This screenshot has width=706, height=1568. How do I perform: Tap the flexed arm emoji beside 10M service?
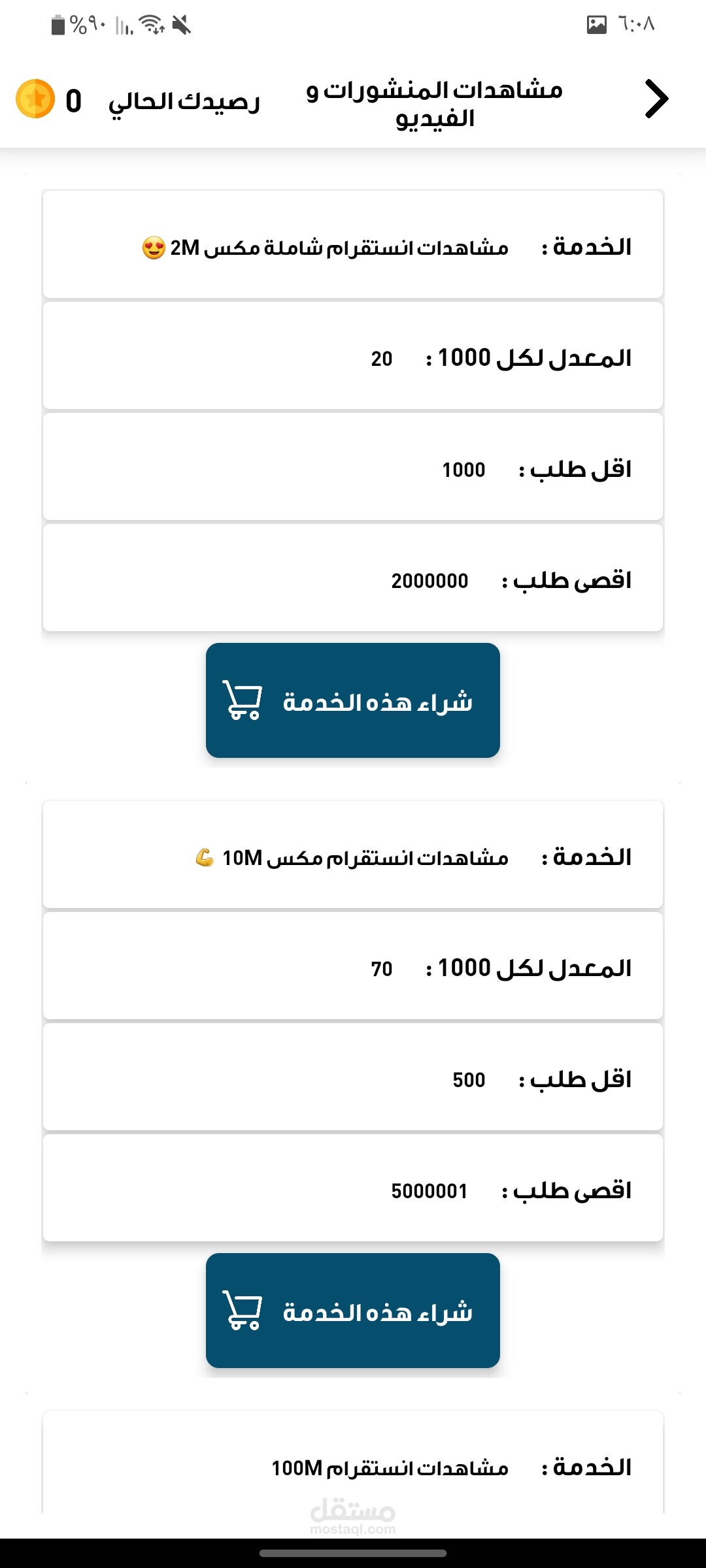205,857
